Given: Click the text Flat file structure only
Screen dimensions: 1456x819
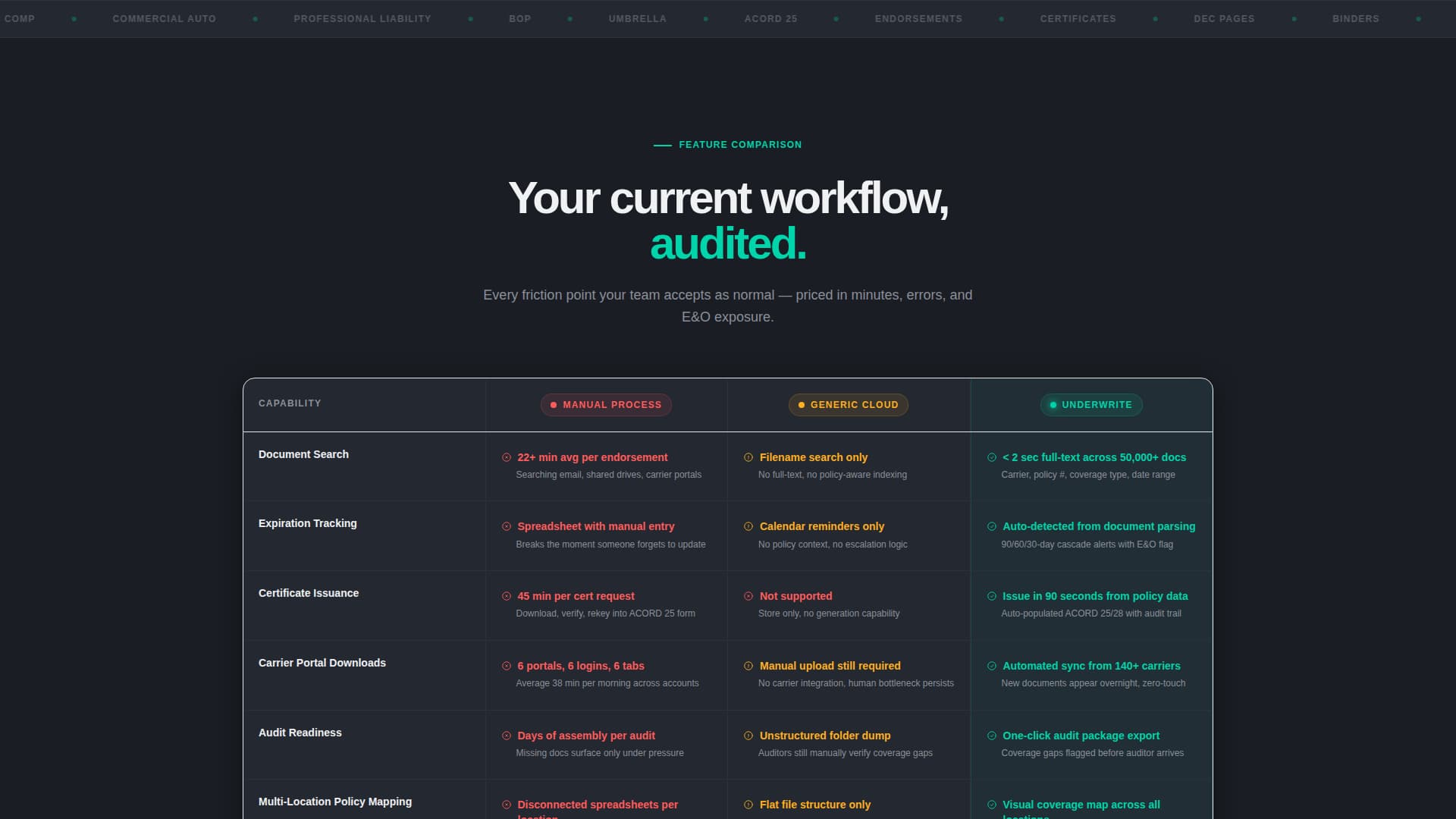Looking at the screenshot, I should point(815,805).
